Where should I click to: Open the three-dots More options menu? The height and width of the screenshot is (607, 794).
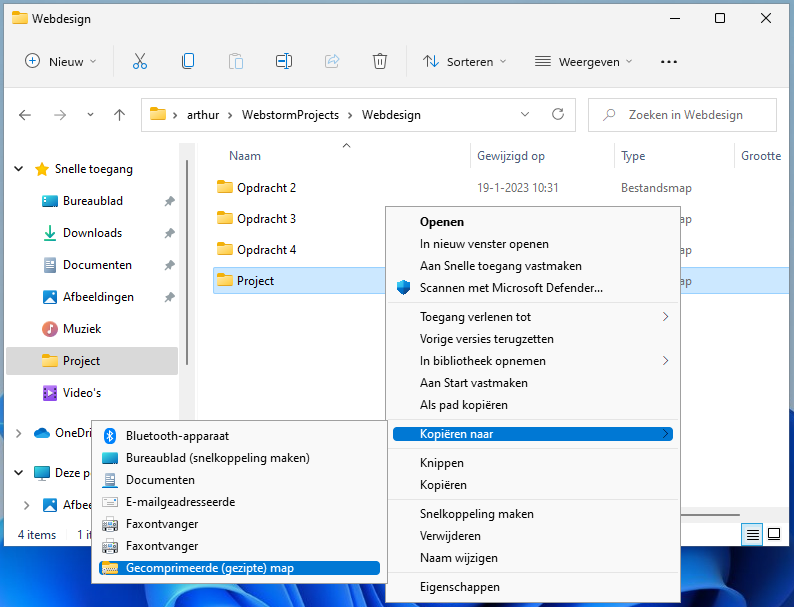(x=668, y=62)
